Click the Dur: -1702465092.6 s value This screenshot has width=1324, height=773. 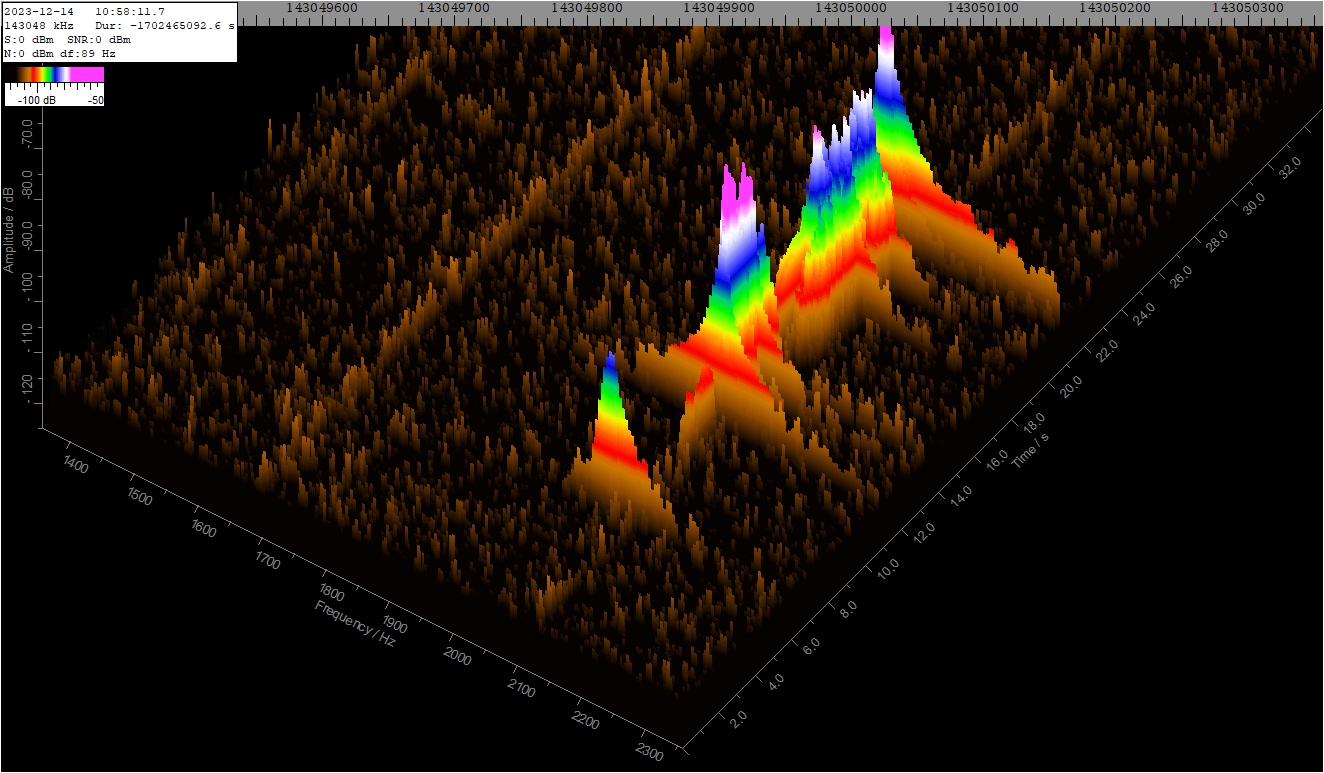(x=166, y=25)
